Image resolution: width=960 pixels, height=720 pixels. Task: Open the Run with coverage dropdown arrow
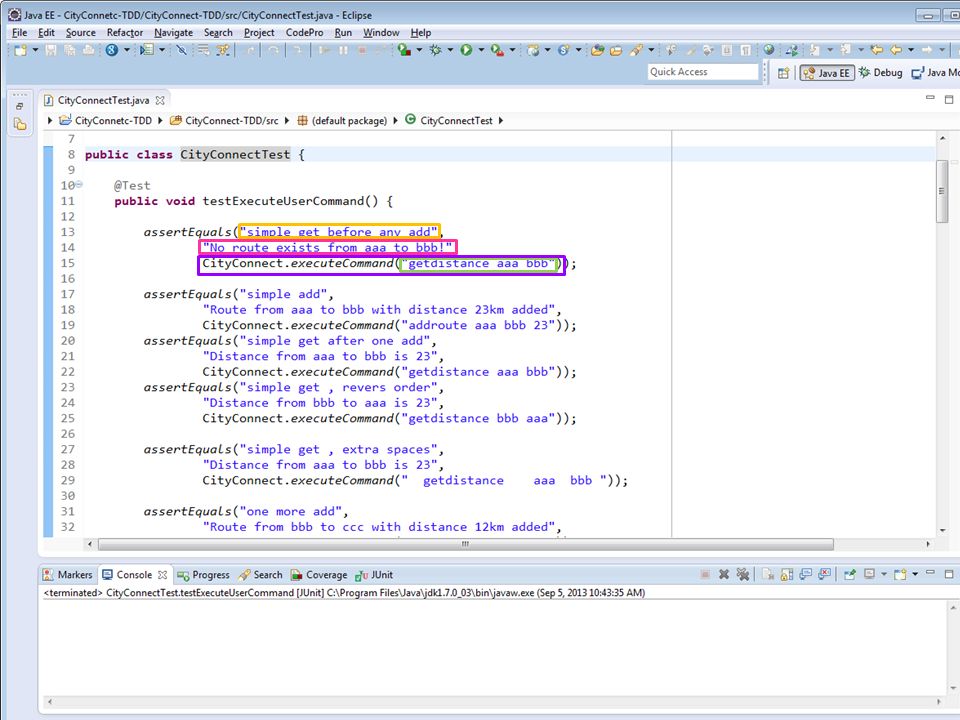pyautogui.click(x=419, y=50)
